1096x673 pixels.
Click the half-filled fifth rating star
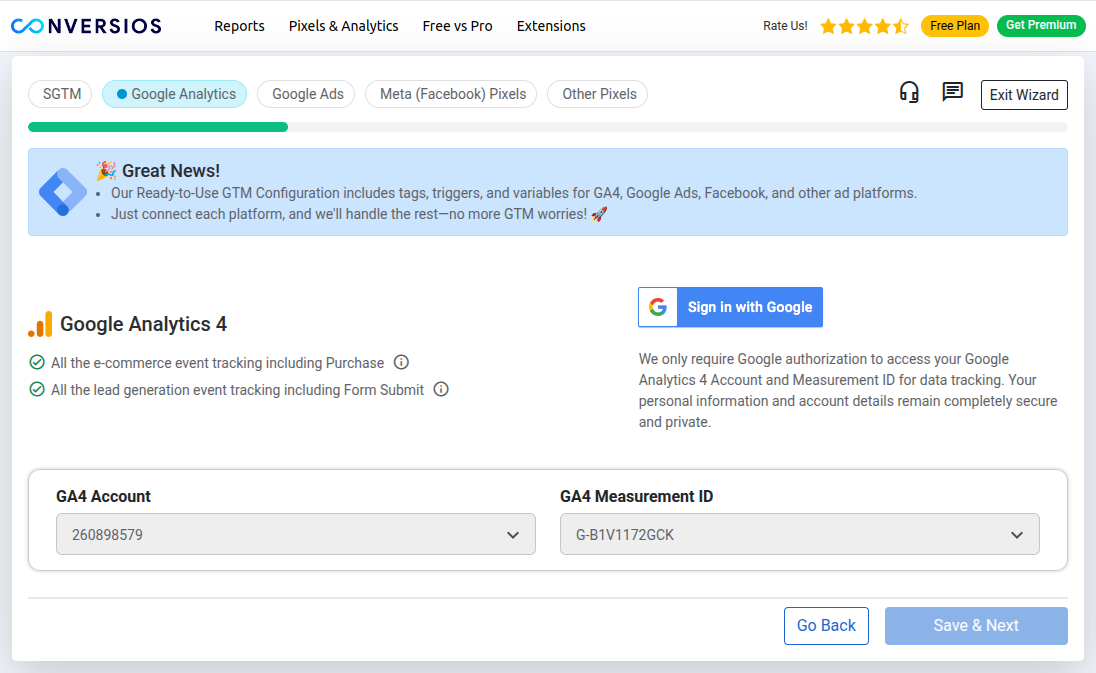tap(901, 27)
